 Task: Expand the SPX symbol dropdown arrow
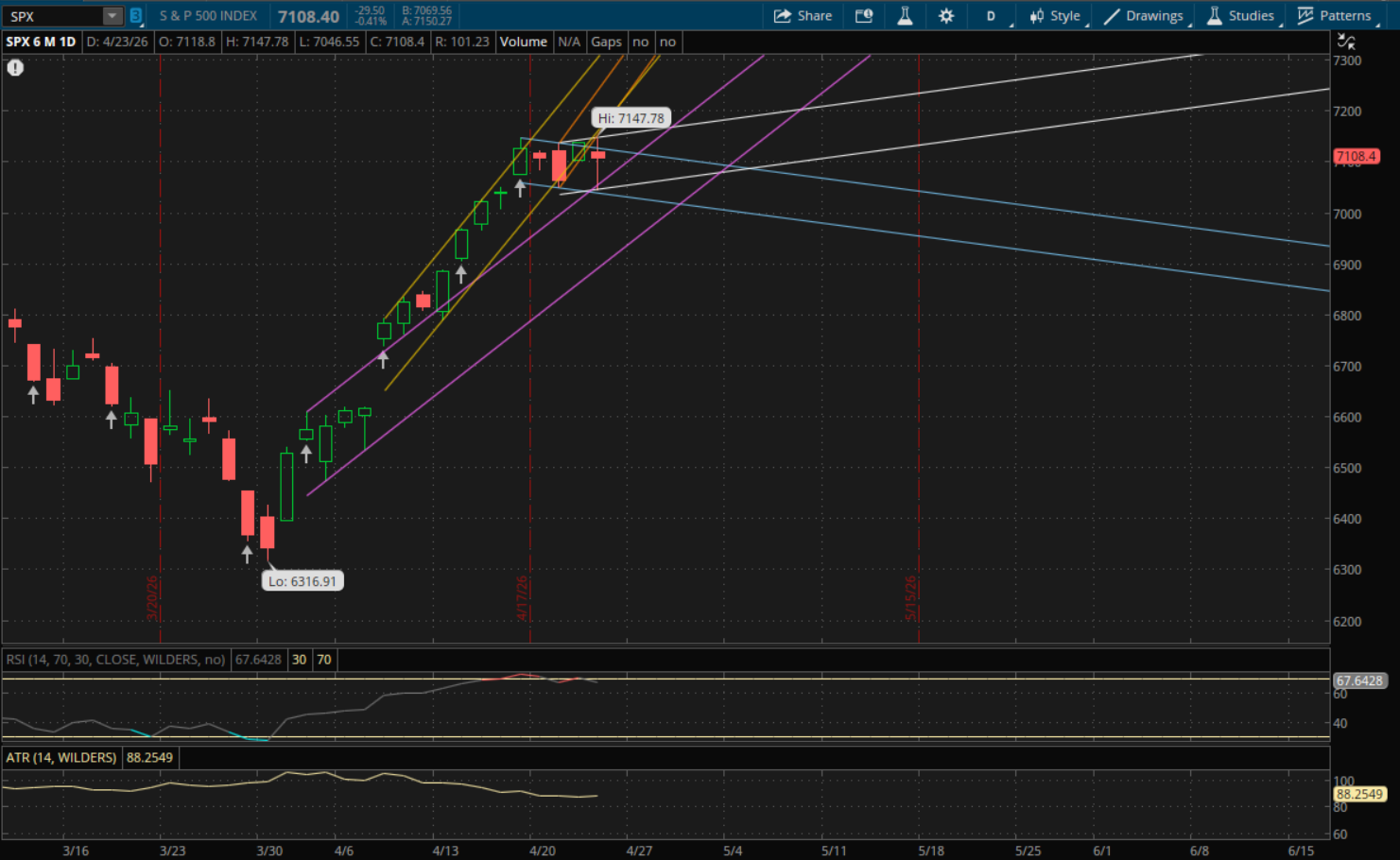(112, 16)
